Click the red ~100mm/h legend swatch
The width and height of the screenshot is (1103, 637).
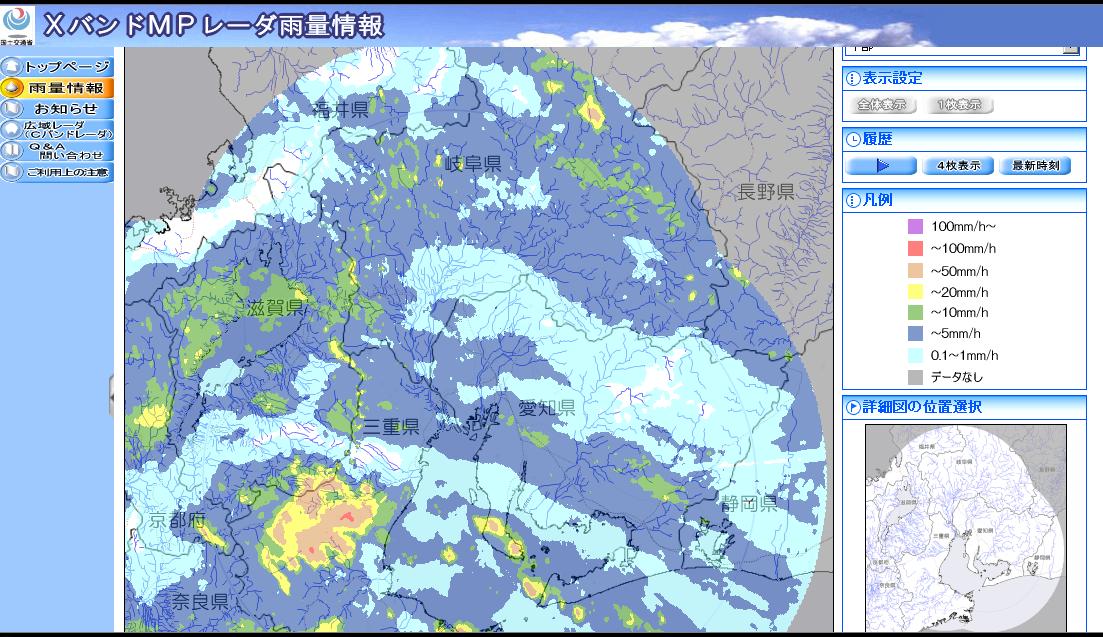(915, 248)
